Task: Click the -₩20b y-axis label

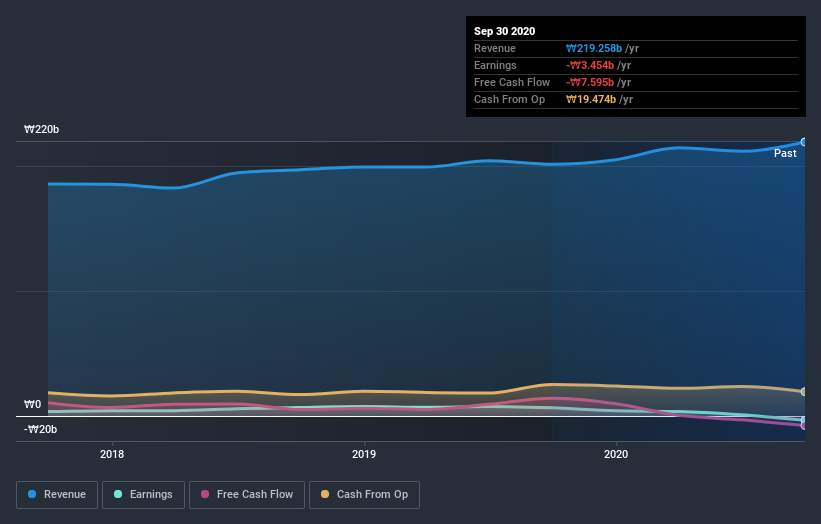Action: point(40,429)
